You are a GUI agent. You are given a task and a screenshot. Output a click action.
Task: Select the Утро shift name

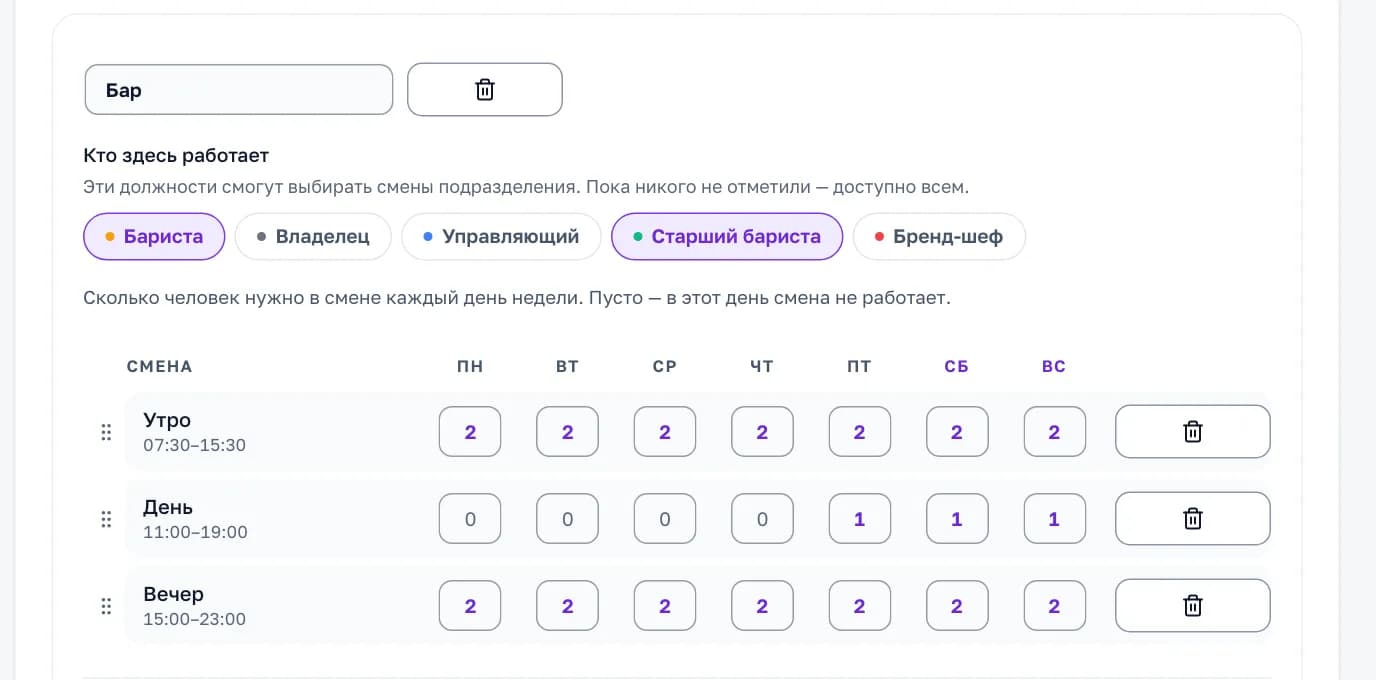167,420
